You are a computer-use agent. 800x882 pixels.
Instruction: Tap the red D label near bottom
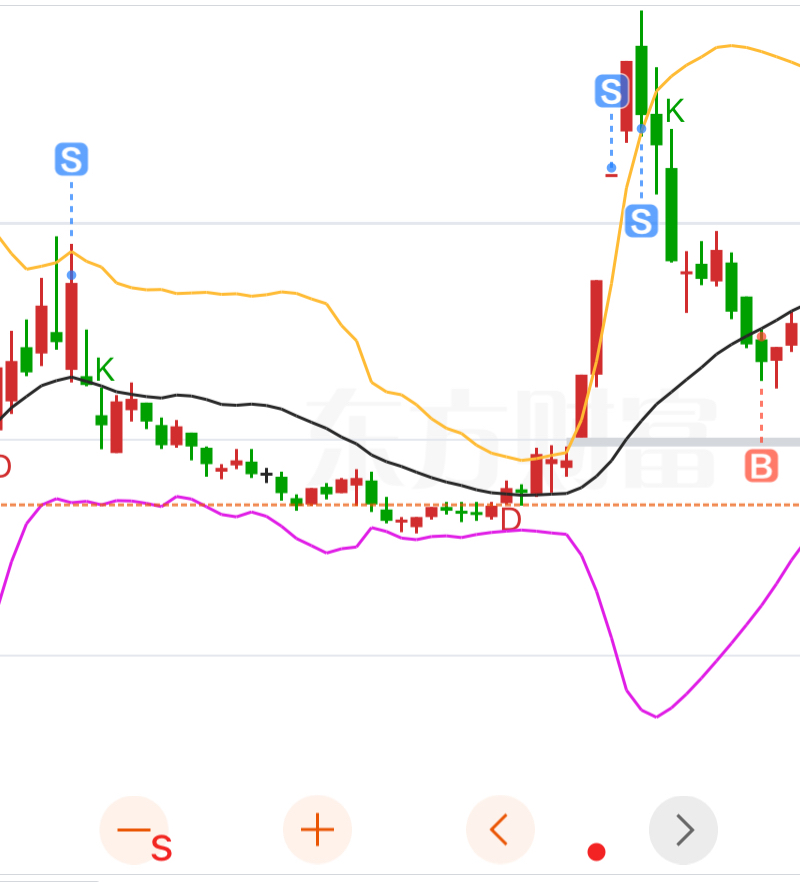[511, 520]
